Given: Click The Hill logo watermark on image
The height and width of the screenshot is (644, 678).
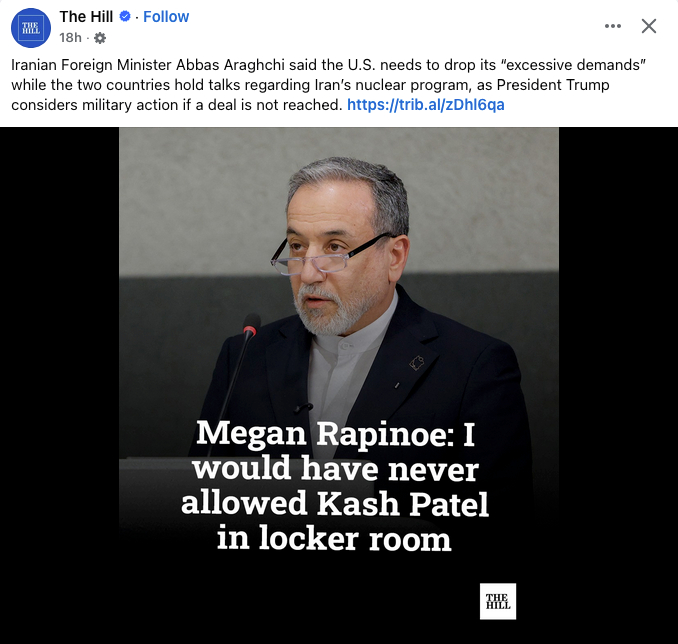Looking at the screenshot, I should point(498,601).
